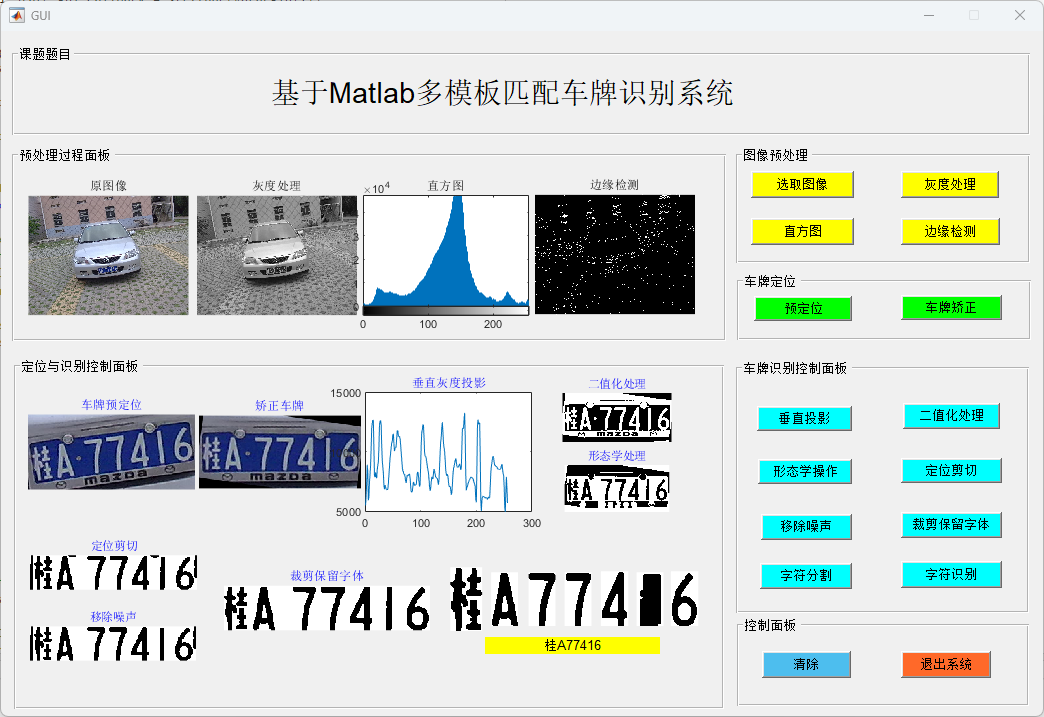Click the 裁剪保留字体 result image
1044x717 pixels.
tap(327, 608)
